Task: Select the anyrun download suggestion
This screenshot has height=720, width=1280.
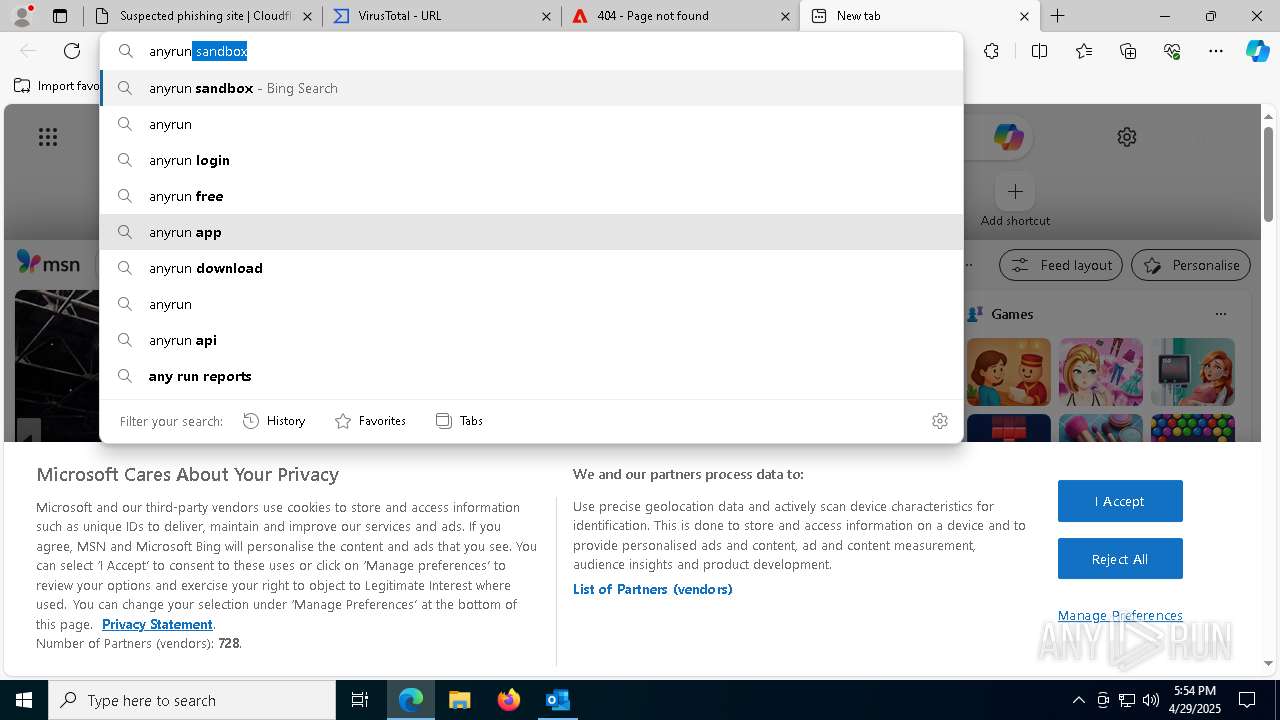Action: 531,268
